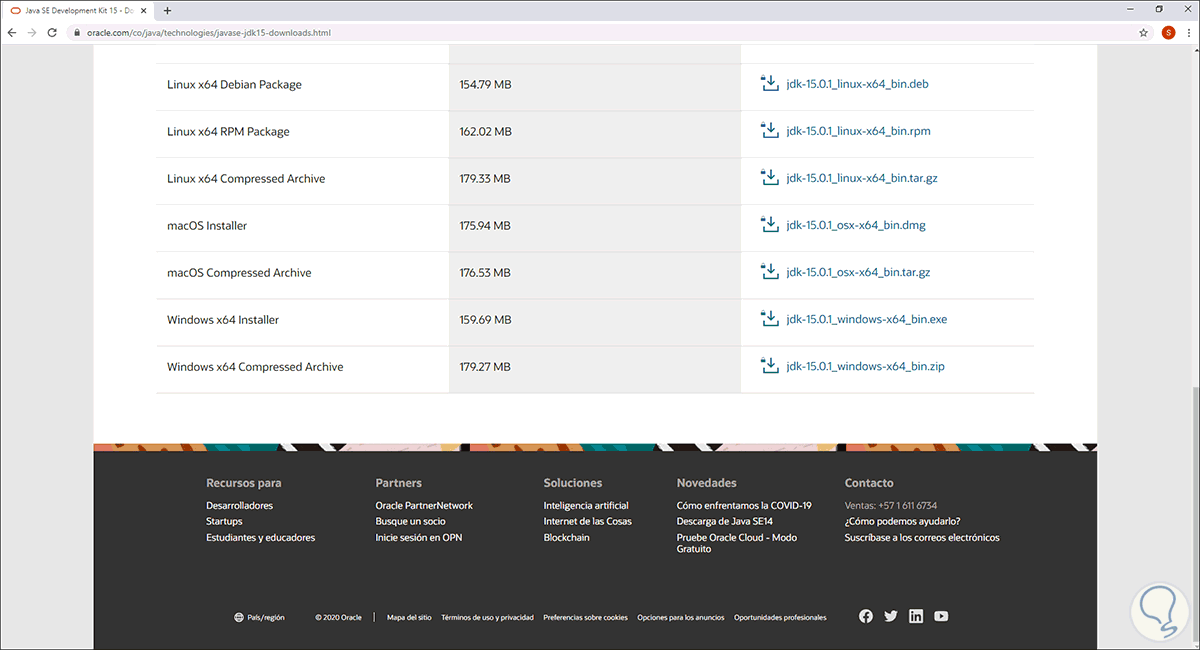Viewport: 1200px width, 650px height.
Task: Open a new browser tab
Action: coord(167,10)
